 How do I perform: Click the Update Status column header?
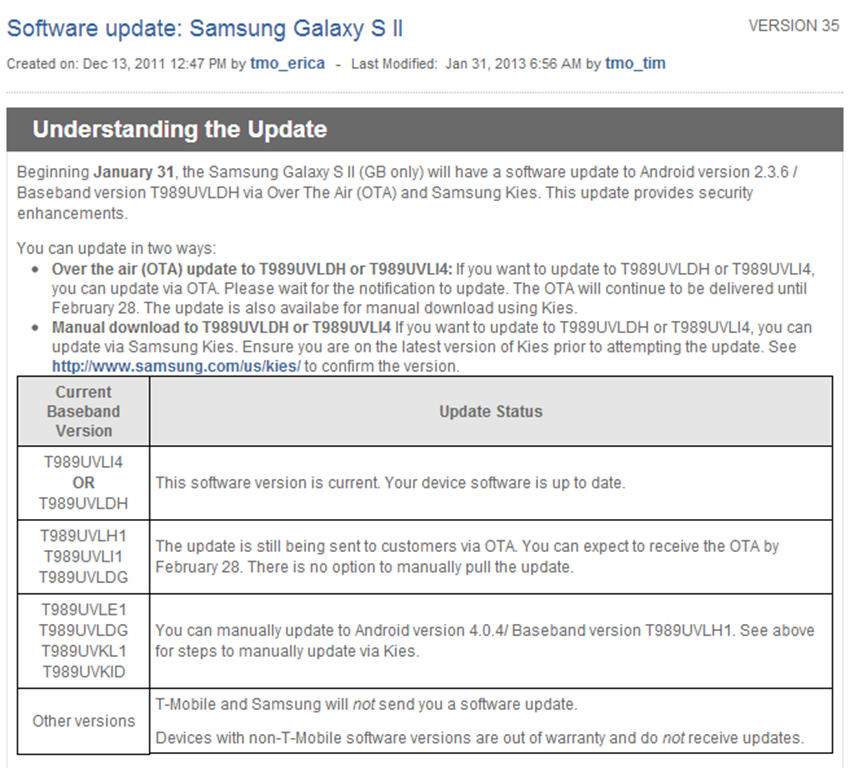[491, 411]
